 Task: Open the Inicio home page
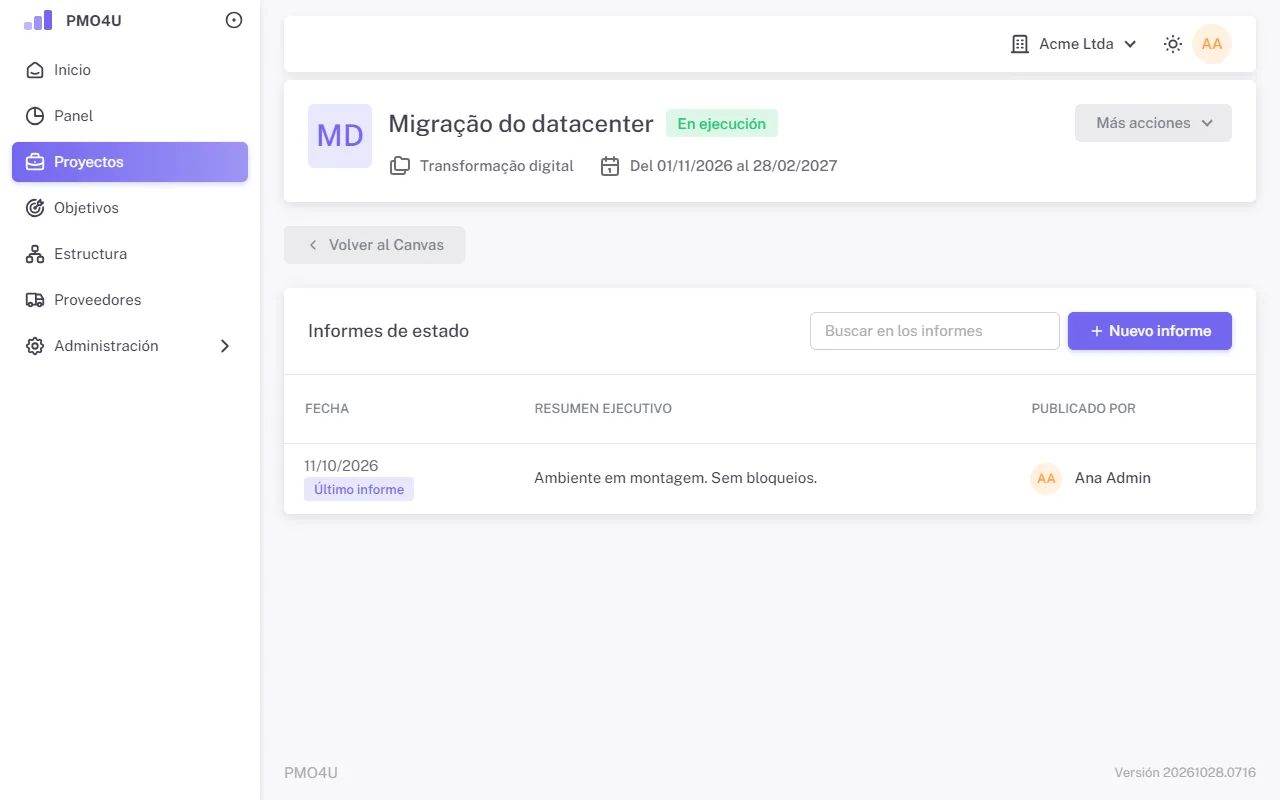130,70
